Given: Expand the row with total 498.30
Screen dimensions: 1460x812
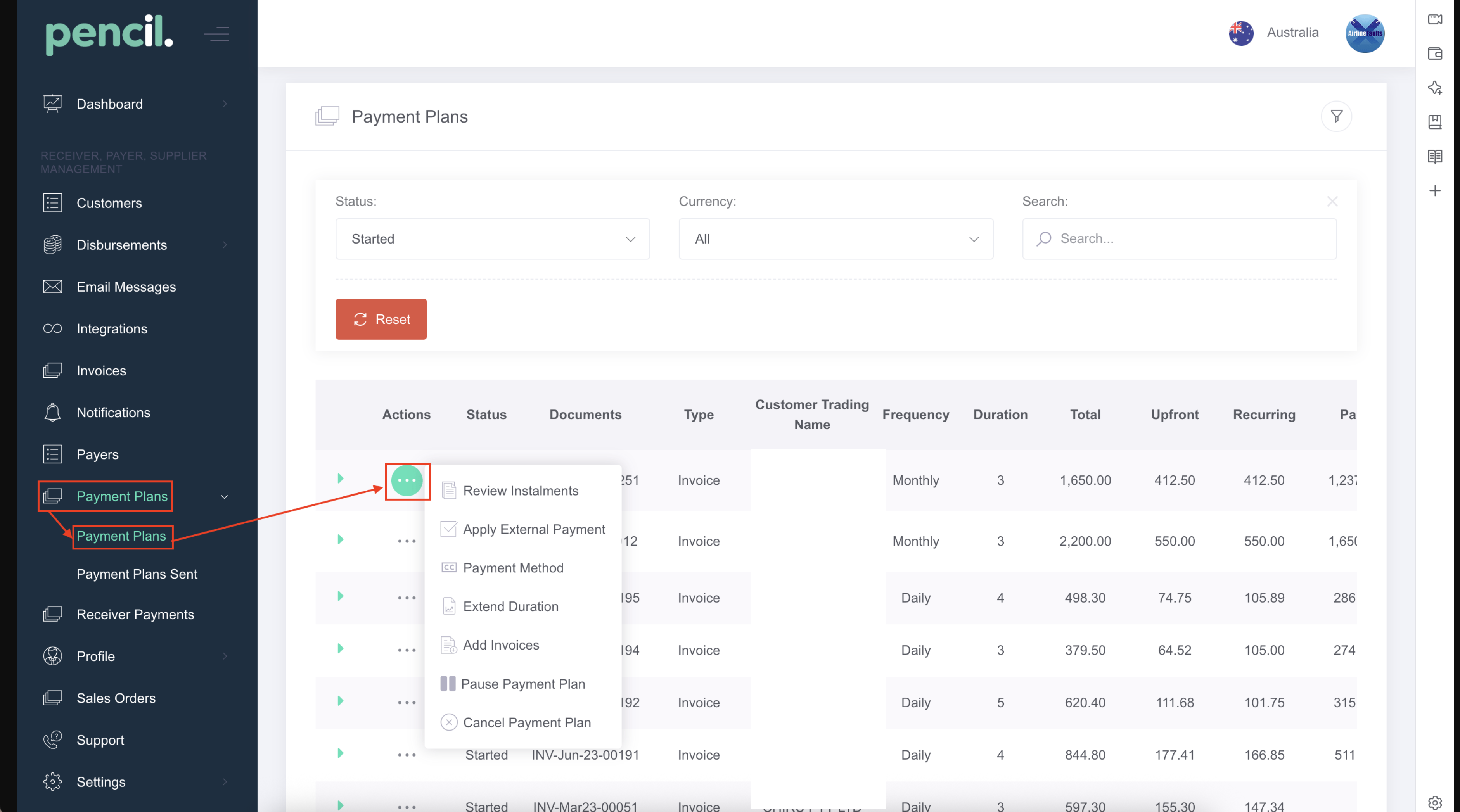Looking at the screenshot, I should point(340,596).
